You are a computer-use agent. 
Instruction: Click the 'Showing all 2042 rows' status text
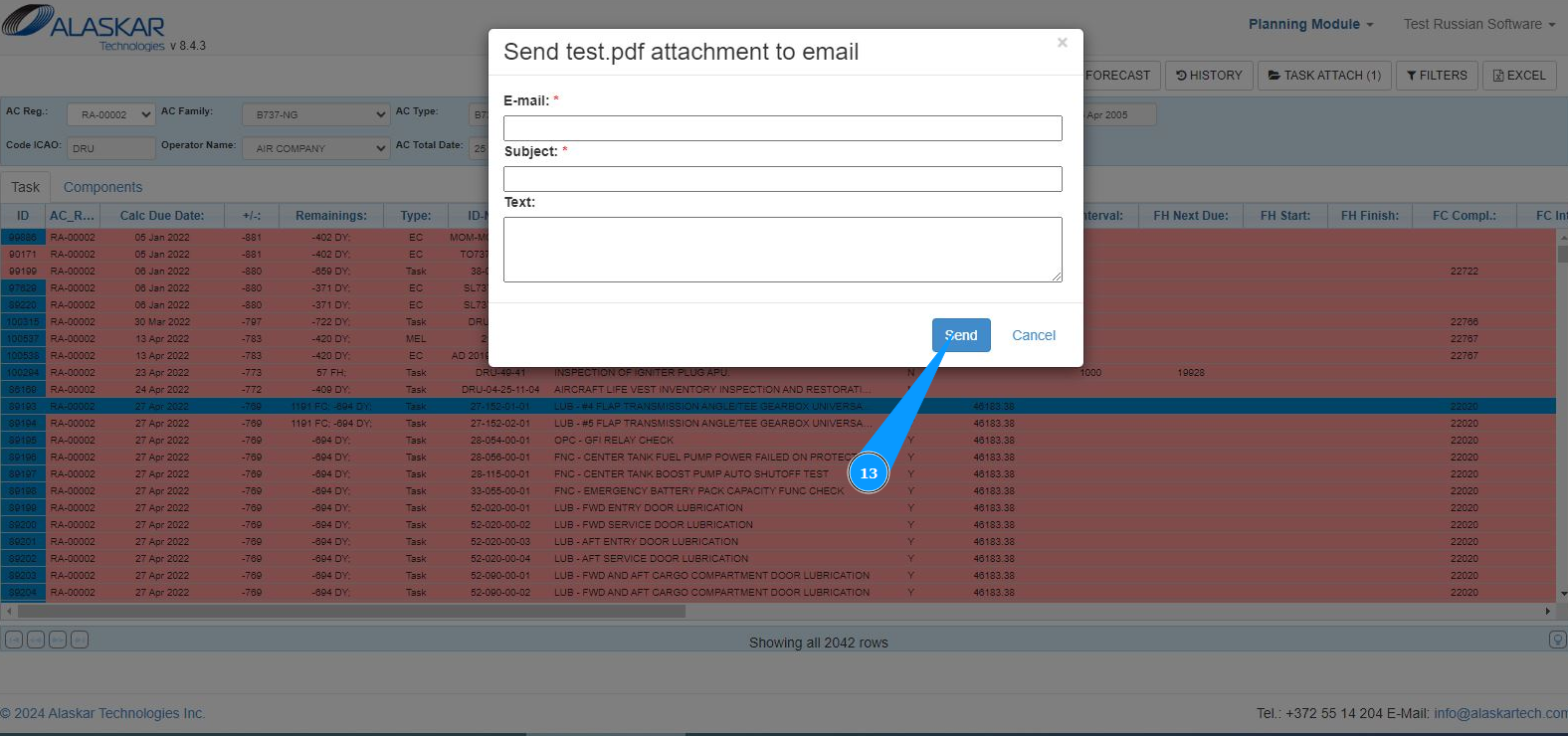(819, 643)
